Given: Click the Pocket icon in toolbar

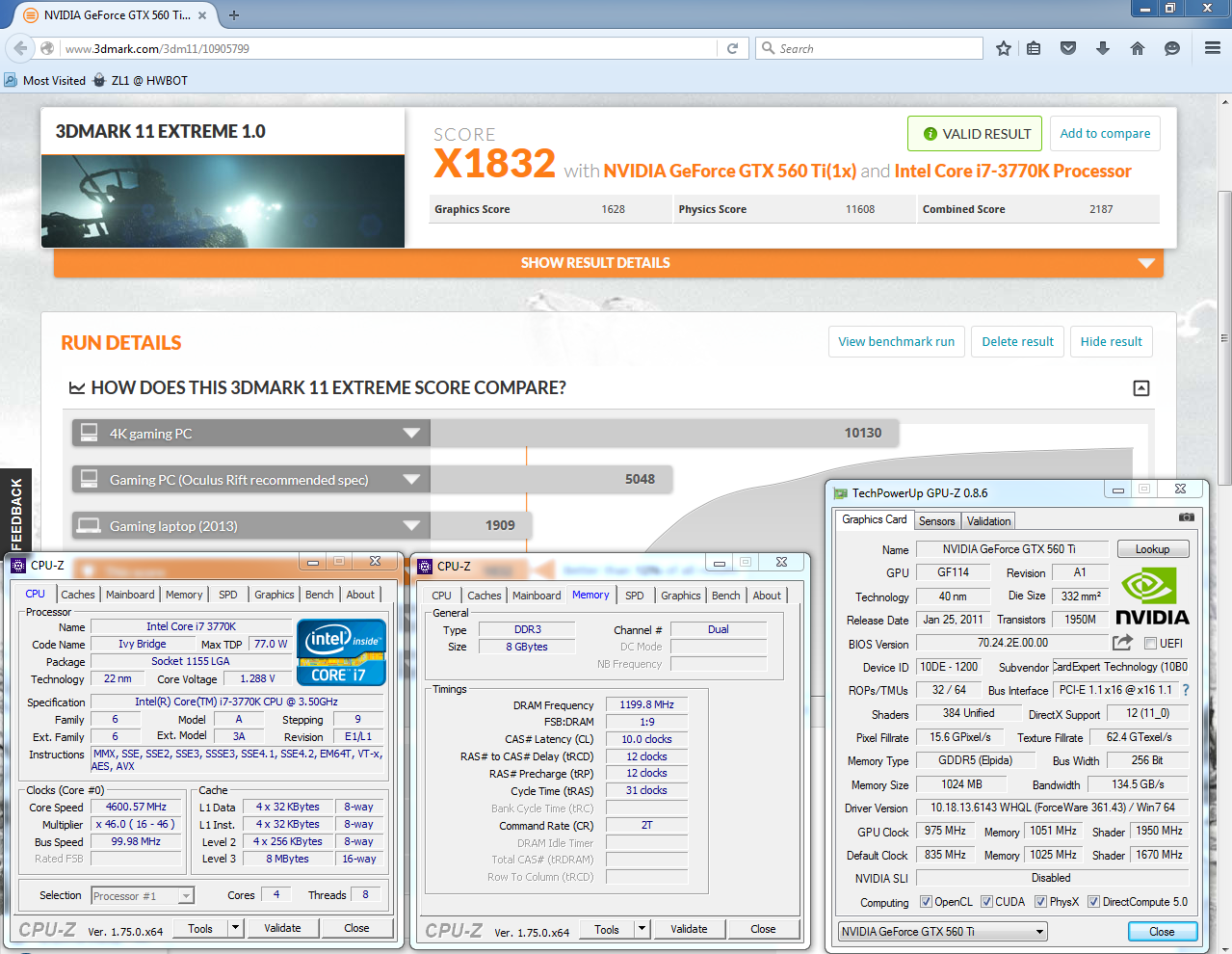Looking at the screenshot, I should coord(1068,48).
